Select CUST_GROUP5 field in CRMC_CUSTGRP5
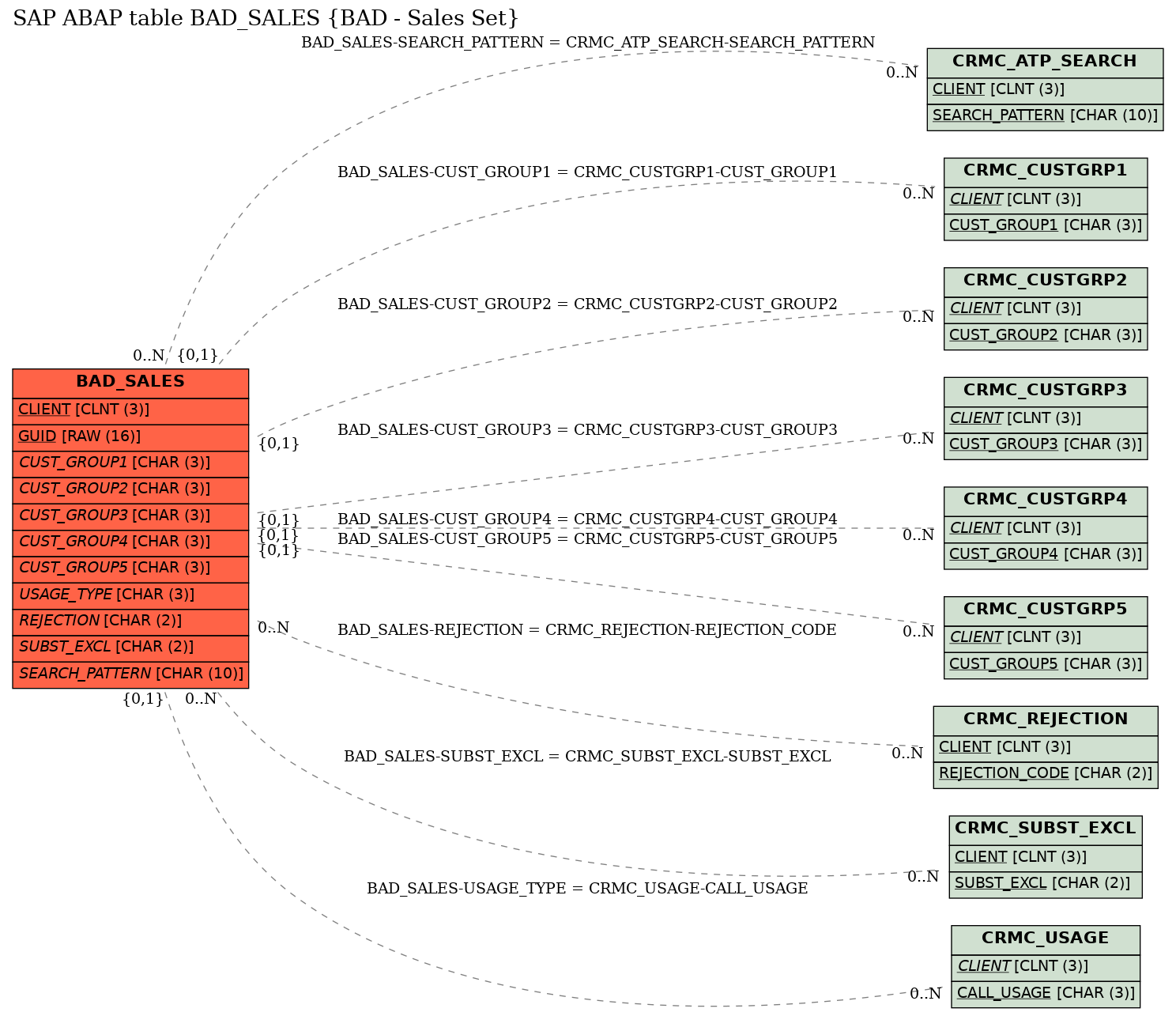 1046,665
